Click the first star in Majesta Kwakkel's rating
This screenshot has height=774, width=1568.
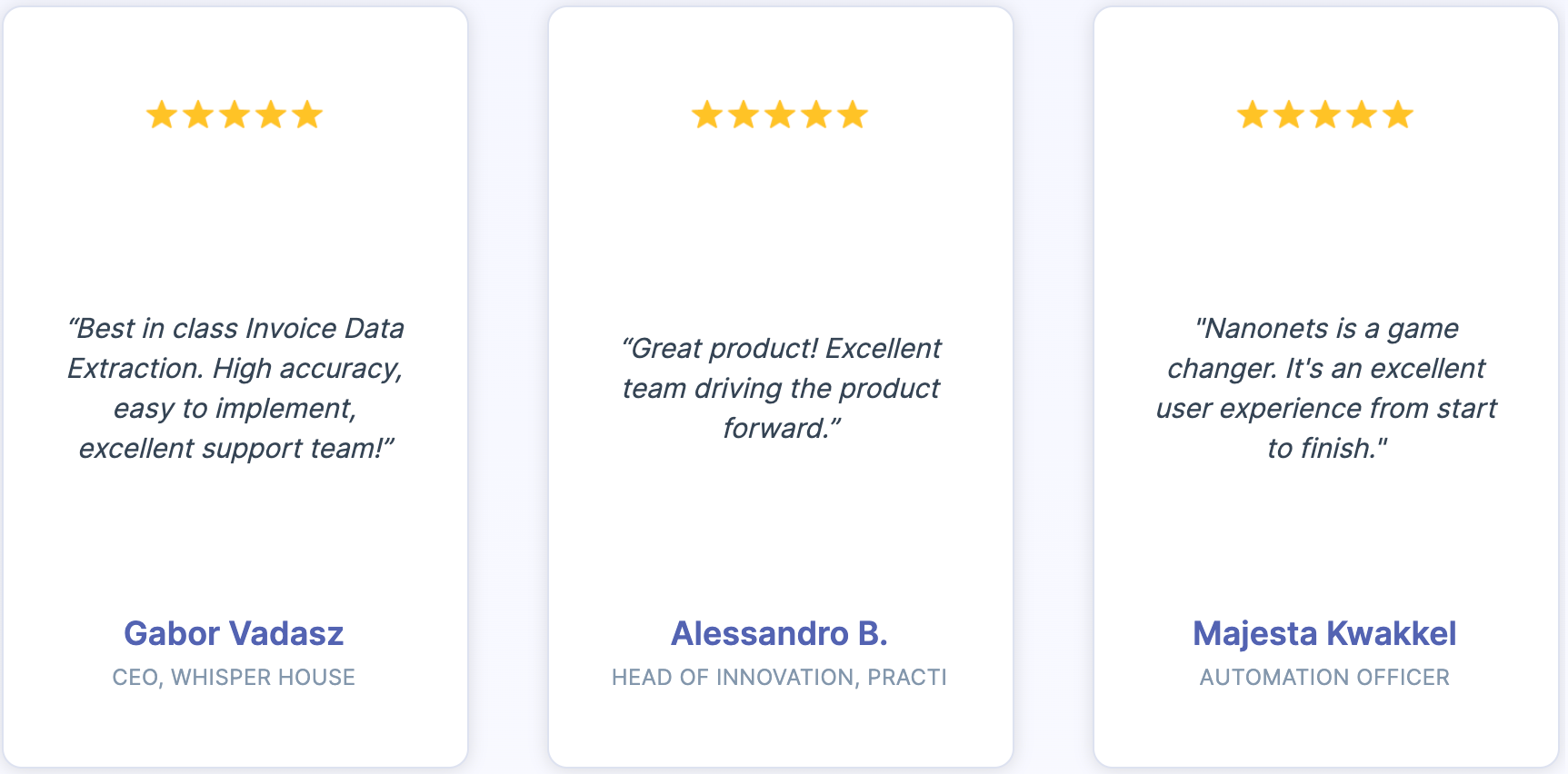click(x=1253, y=115)
